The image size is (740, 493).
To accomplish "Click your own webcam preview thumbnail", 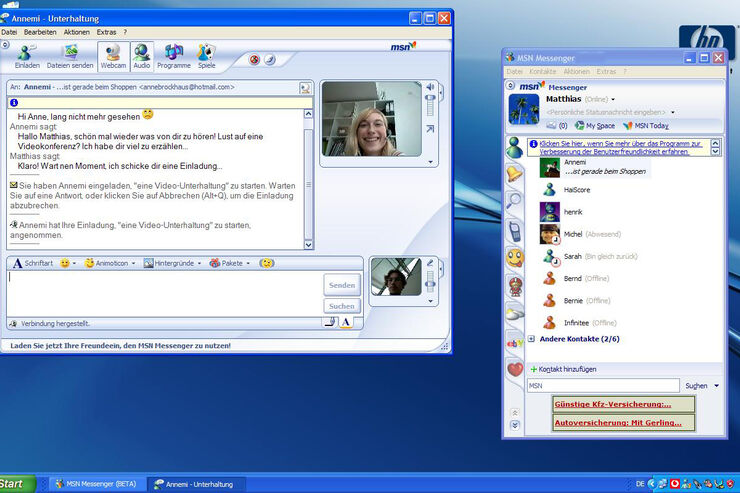I will click(x=396, y=276).
